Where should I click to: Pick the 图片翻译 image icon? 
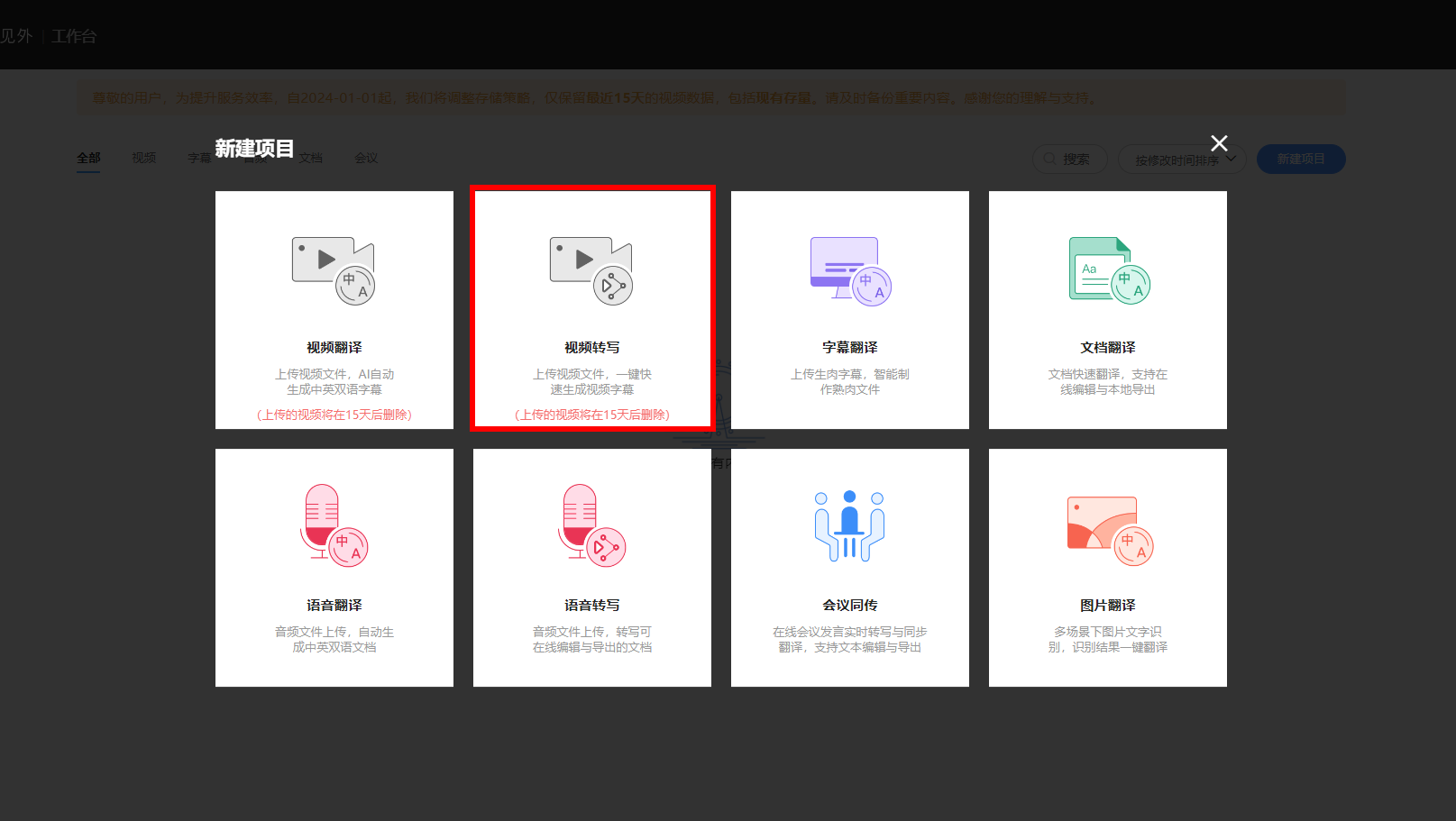1110,530
